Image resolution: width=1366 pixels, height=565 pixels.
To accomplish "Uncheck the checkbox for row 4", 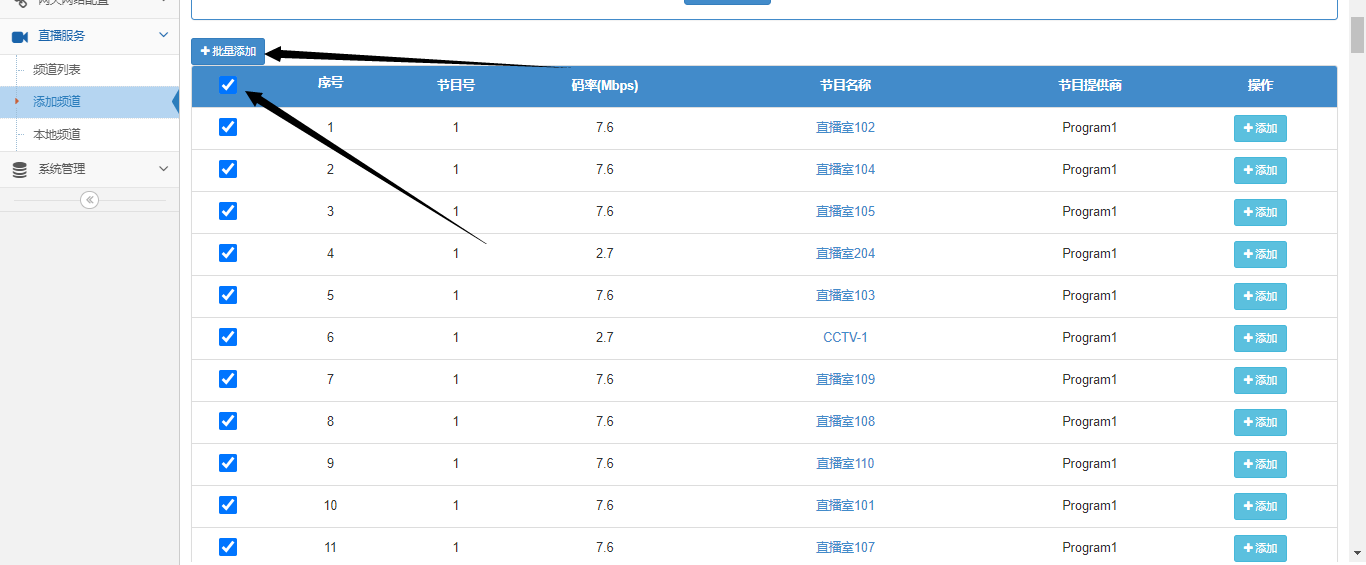I will 228,253.
